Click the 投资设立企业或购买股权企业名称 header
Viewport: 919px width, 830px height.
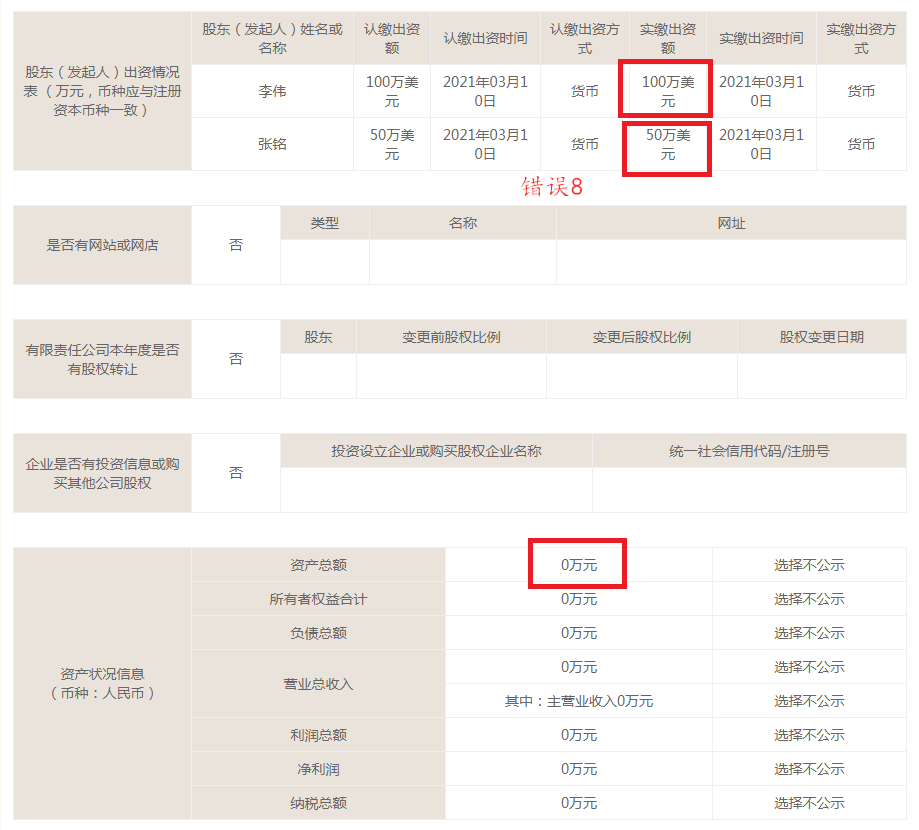[x=436, y=451]
